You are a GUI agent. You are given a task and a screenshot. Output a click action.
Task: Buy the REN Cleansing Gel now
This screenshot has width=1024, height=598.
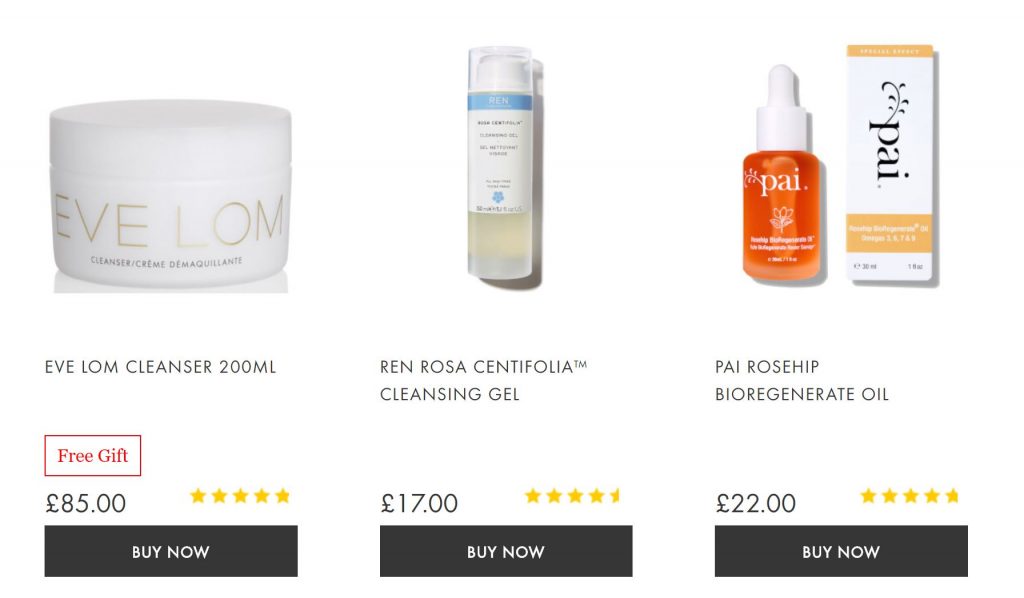point(506,551)
